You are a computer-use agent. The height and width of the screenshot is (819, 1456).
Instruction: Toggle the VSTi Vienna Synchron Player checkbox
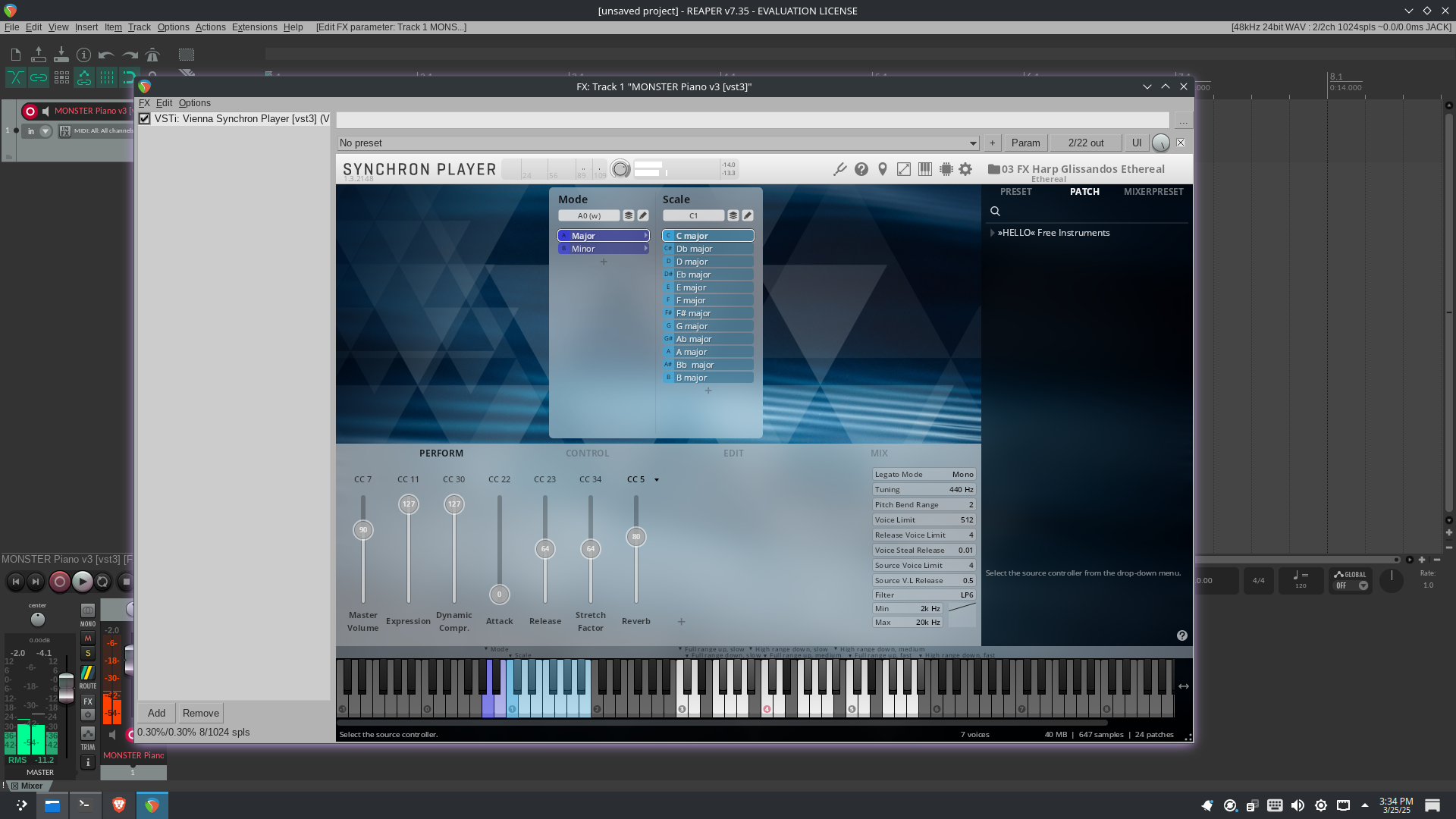(144, 119)
